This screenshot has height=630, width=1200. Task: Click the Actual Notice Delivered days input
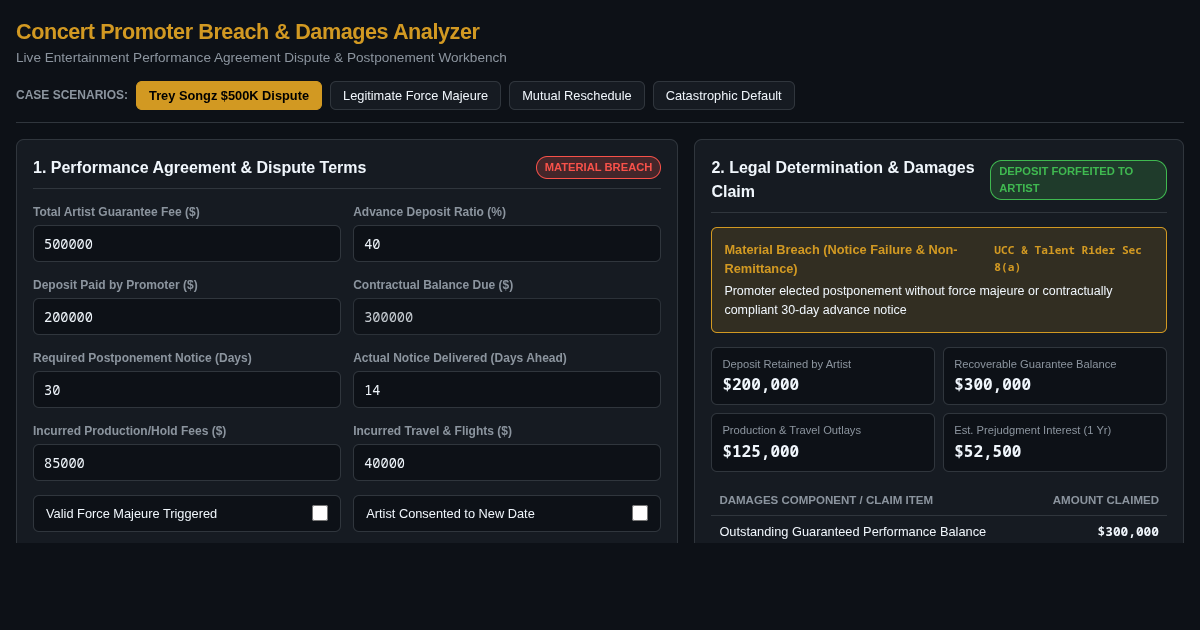click(507, 389)
